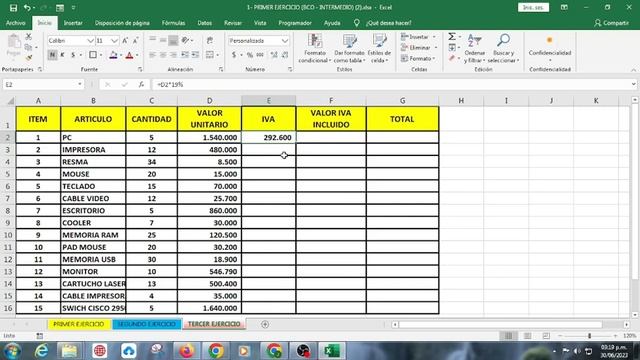Open Firefox from the taskbar

point(187,351)
